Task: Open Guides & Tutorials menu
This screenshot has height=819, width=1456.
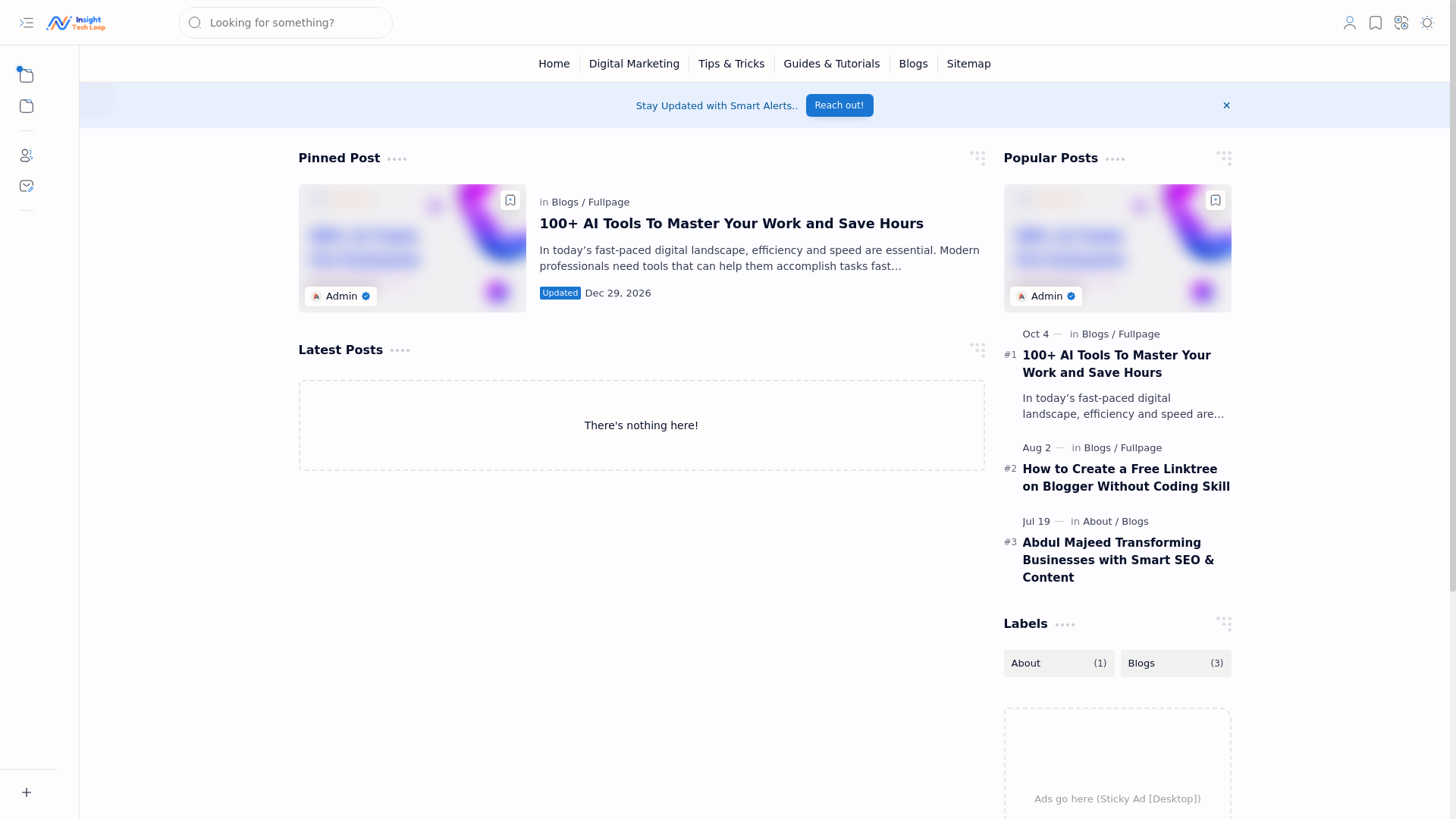Action: click(x=832, y=64)
